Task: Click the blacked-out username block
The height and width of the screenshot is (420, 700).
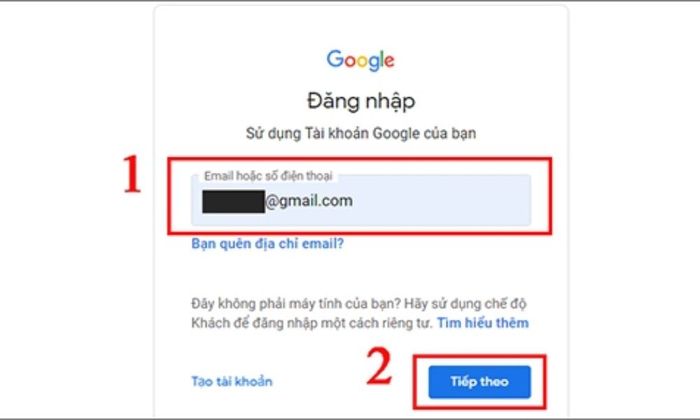Action: pyautogui.click(x=233, y=201)
